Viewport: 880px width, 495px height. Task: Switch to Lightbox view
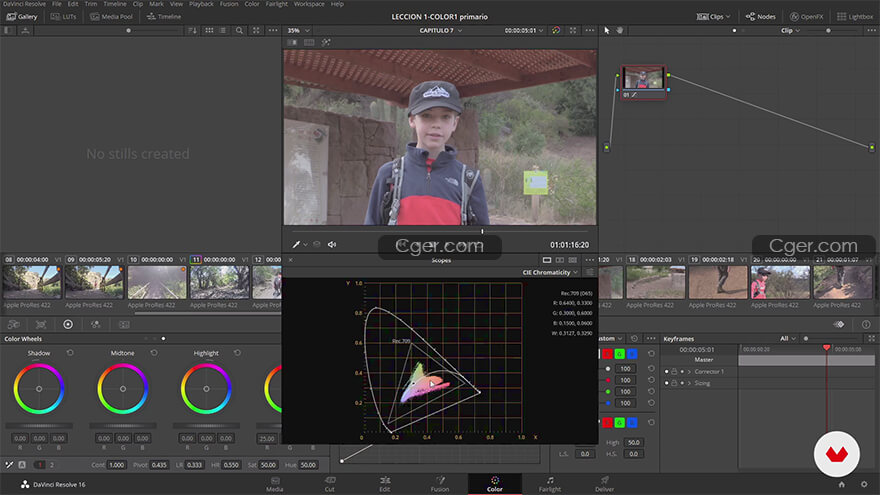tap(855, 17)
